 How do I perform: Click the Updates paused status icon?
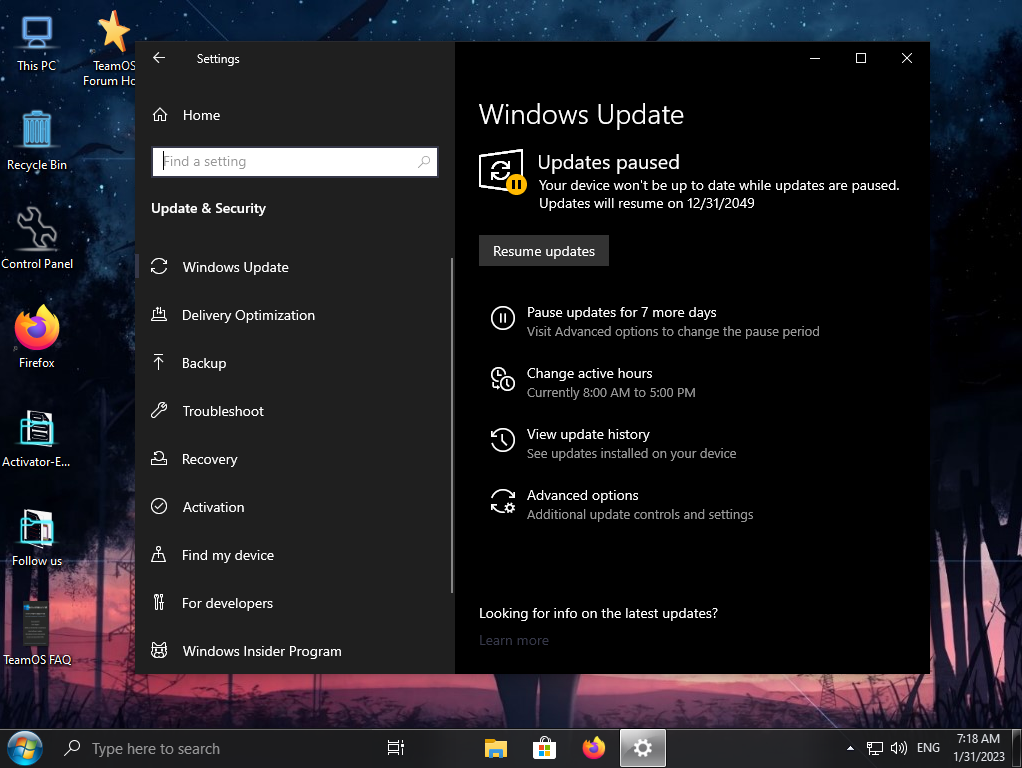pyautogui.click(x=502, y=172)
